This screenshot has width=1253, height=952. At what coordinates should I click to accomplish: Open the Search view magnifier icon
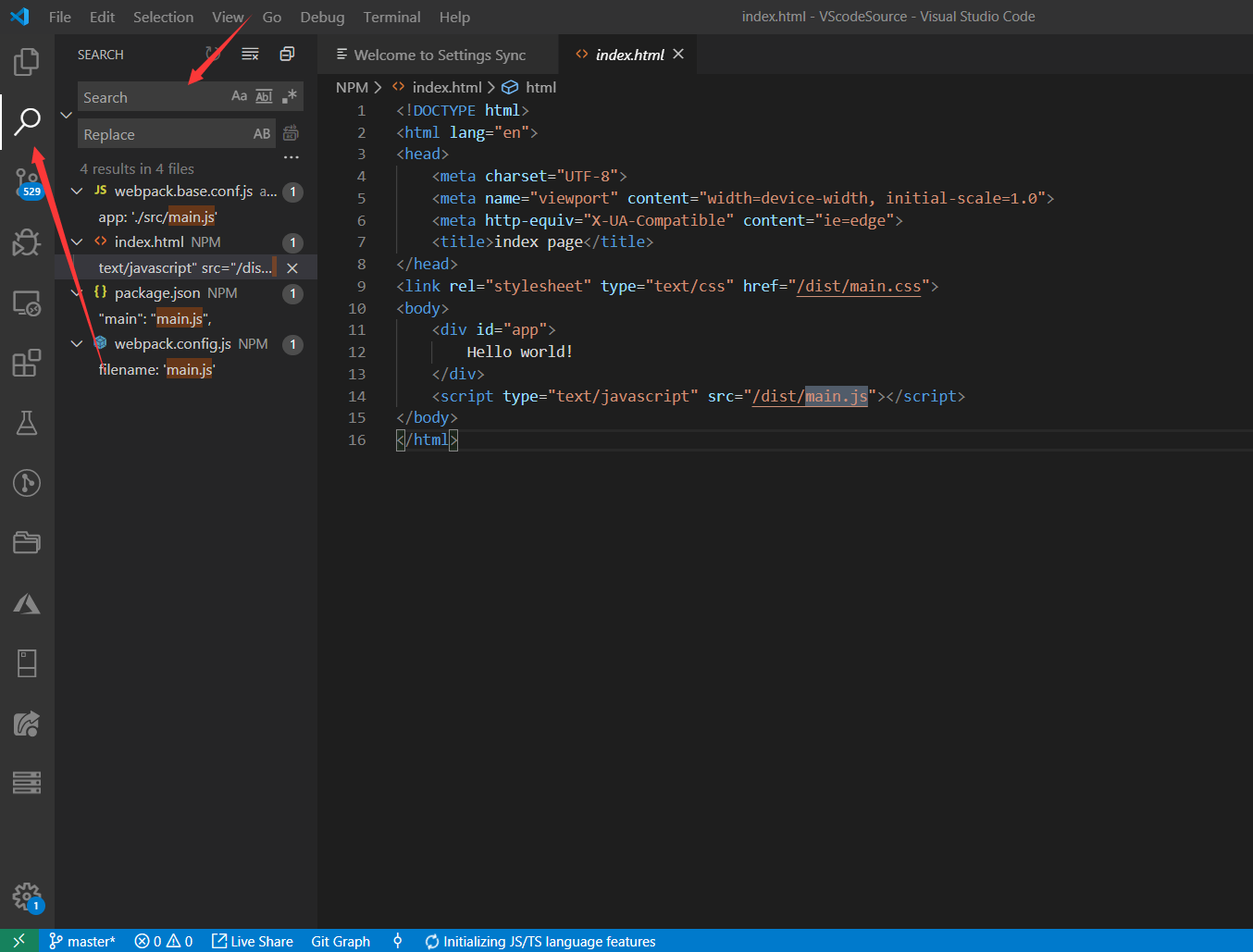(x=27, y=121)
